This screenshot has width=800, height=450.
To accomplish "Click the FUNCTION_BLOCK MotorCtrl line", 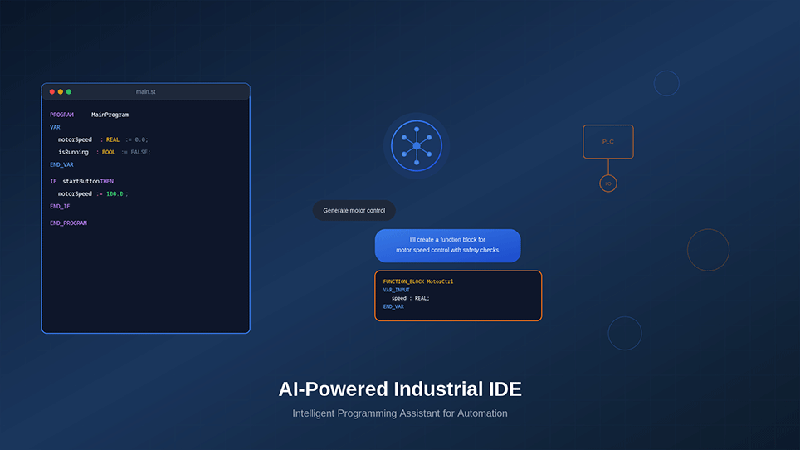I will pyautogui.click(x=418, y=281).
